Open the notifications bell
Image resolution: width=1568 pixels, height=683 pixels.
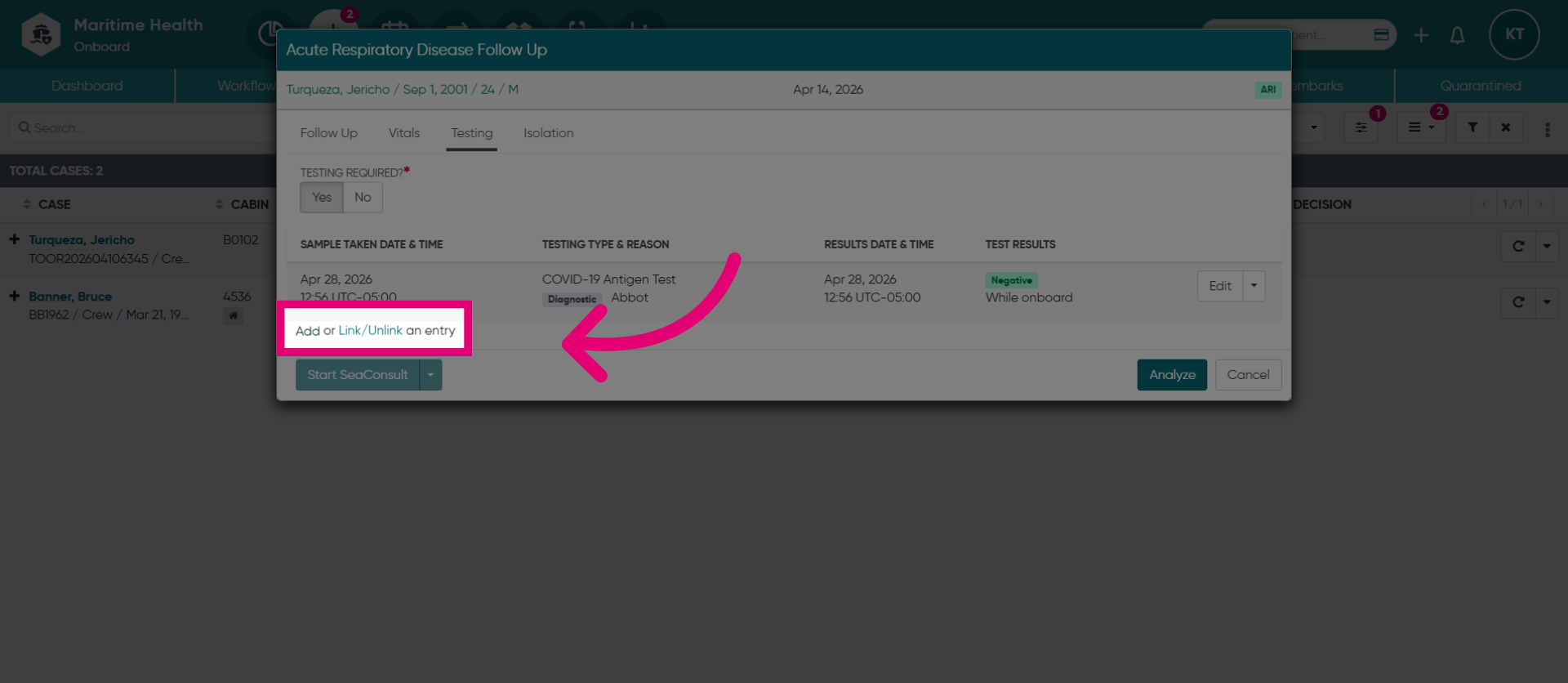[x=1457, y=34]
